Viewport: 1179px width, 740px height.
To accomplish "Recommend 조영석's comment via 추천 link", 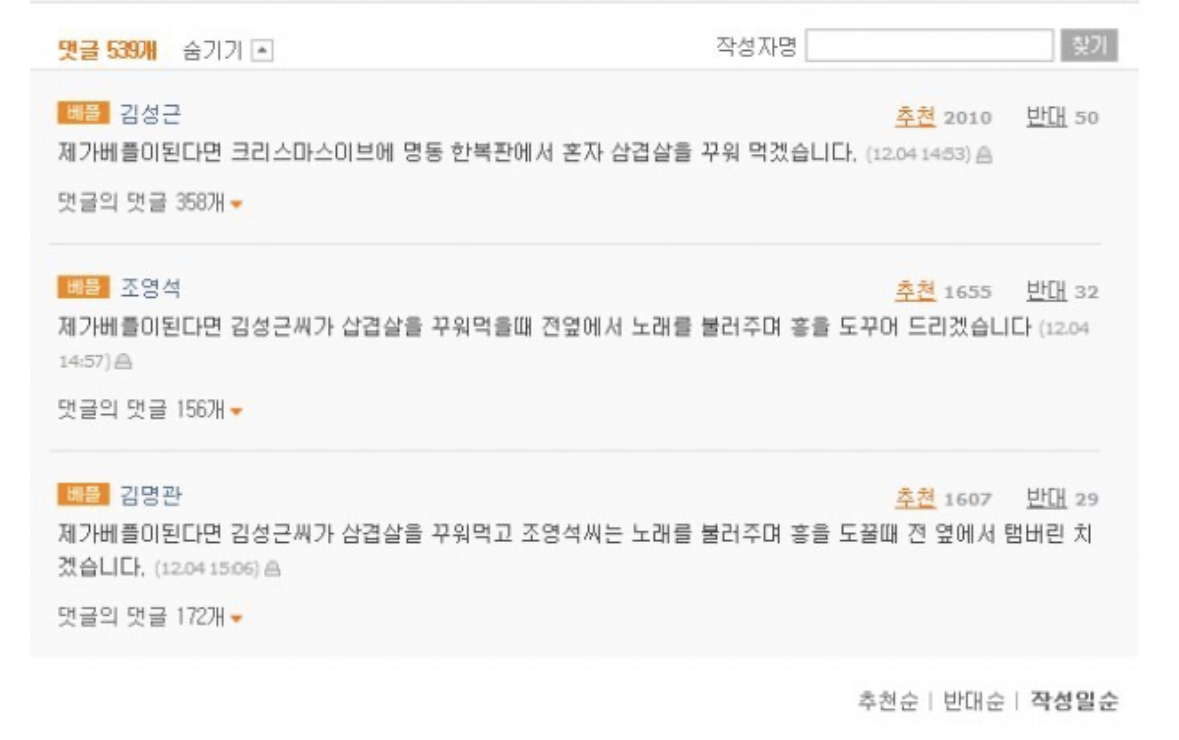I will 915,290.
